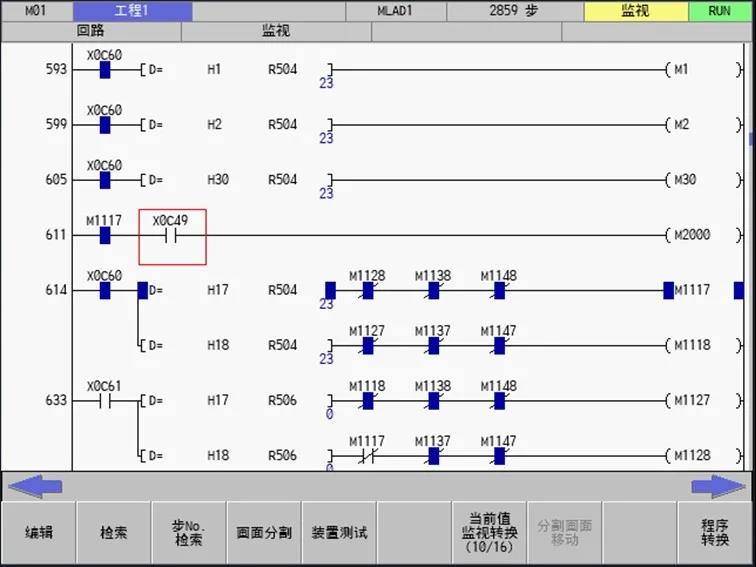Viewport: 756px width, 567px height.
Task: Open 步No. 检索 step search
Action: [188, 532]
